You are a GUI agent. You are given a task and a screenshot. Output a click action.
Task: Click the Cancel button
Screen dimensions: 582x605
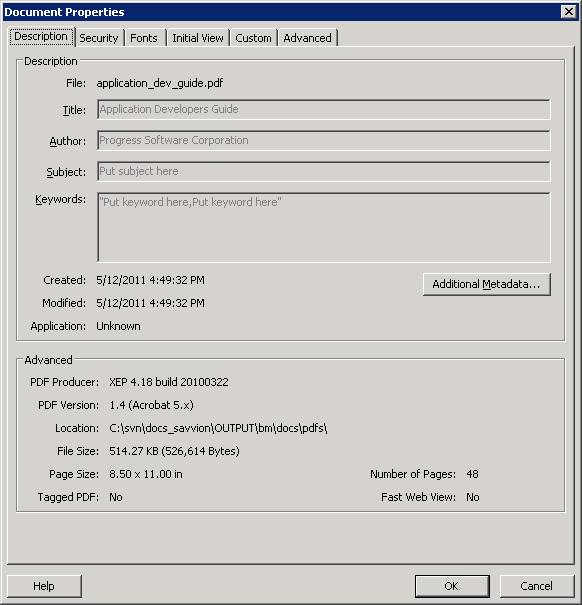pyautogui.click(x=536, y=586)
